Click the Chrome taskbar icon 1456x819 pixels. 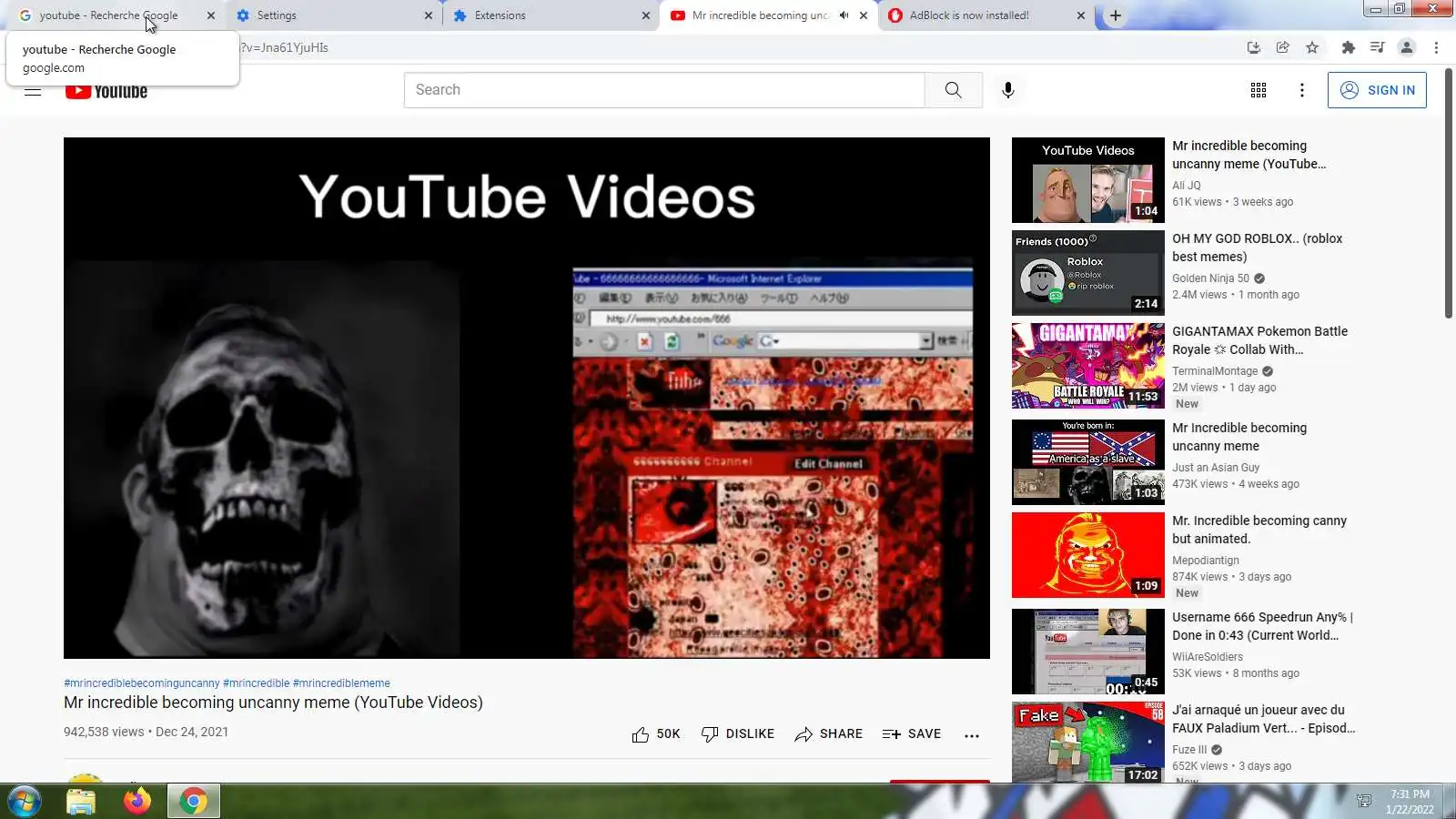click(193, 801)
